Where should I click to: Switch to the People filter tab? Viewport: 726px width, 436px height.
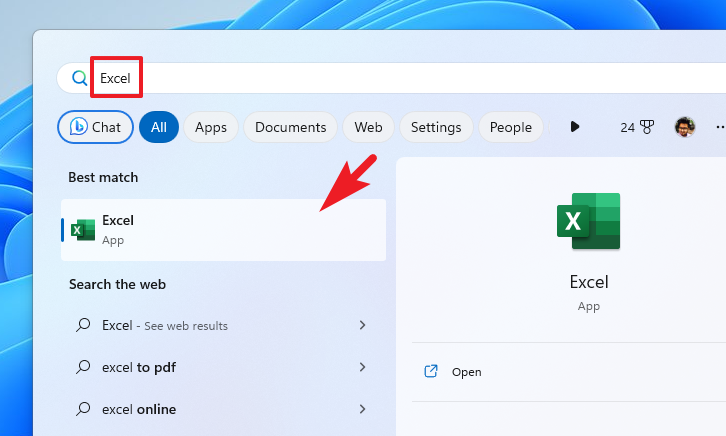(511, 127)
